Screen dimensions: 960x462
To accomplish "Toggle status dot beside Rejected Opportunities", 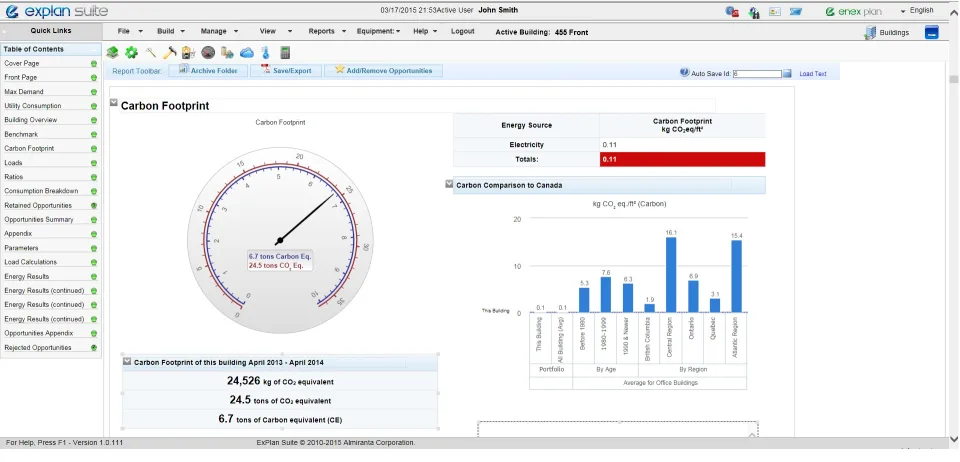I will (94, 348).
